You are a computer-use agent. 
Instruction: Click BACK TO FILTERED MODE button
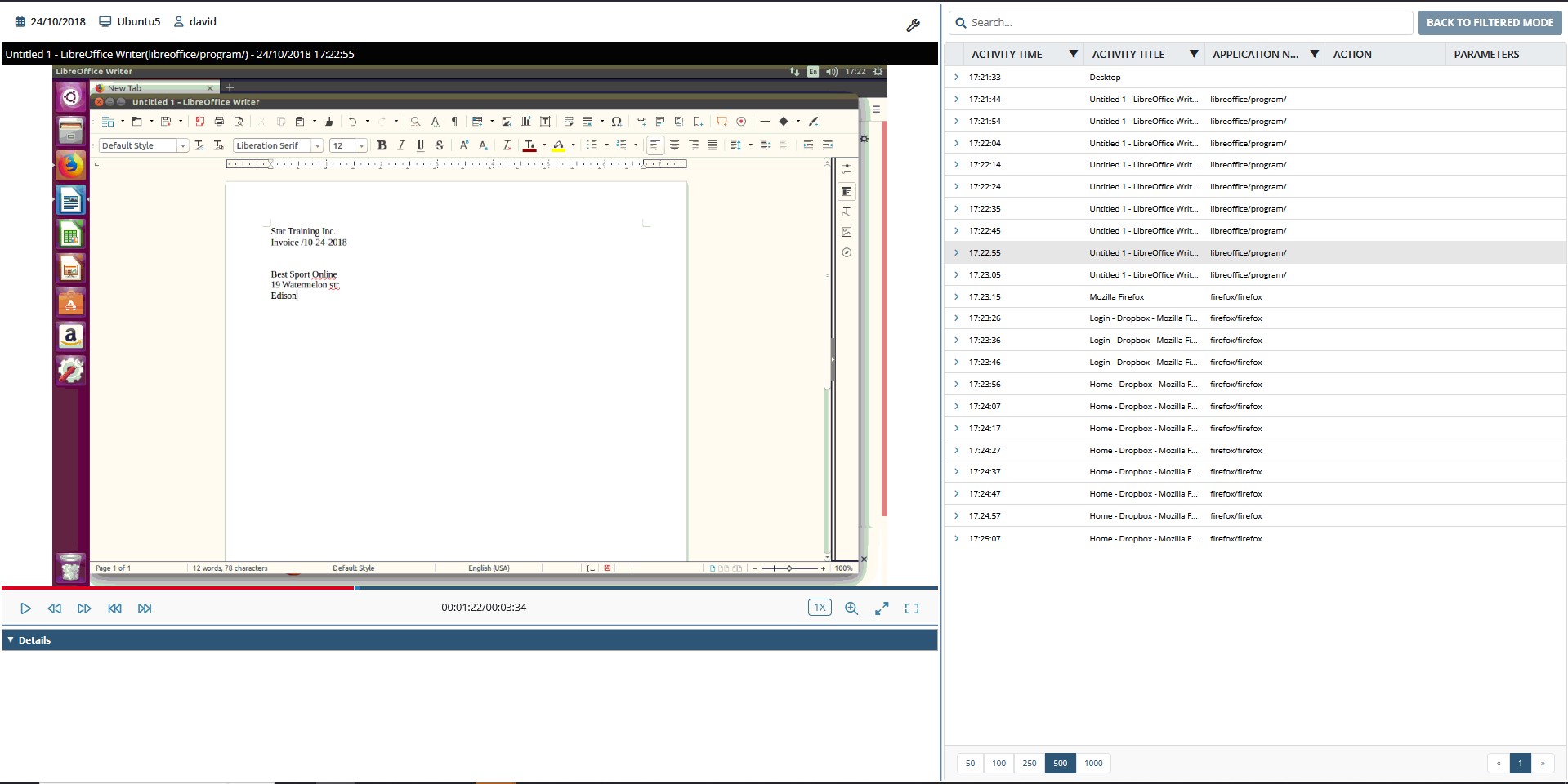[x=1490, y=23]
